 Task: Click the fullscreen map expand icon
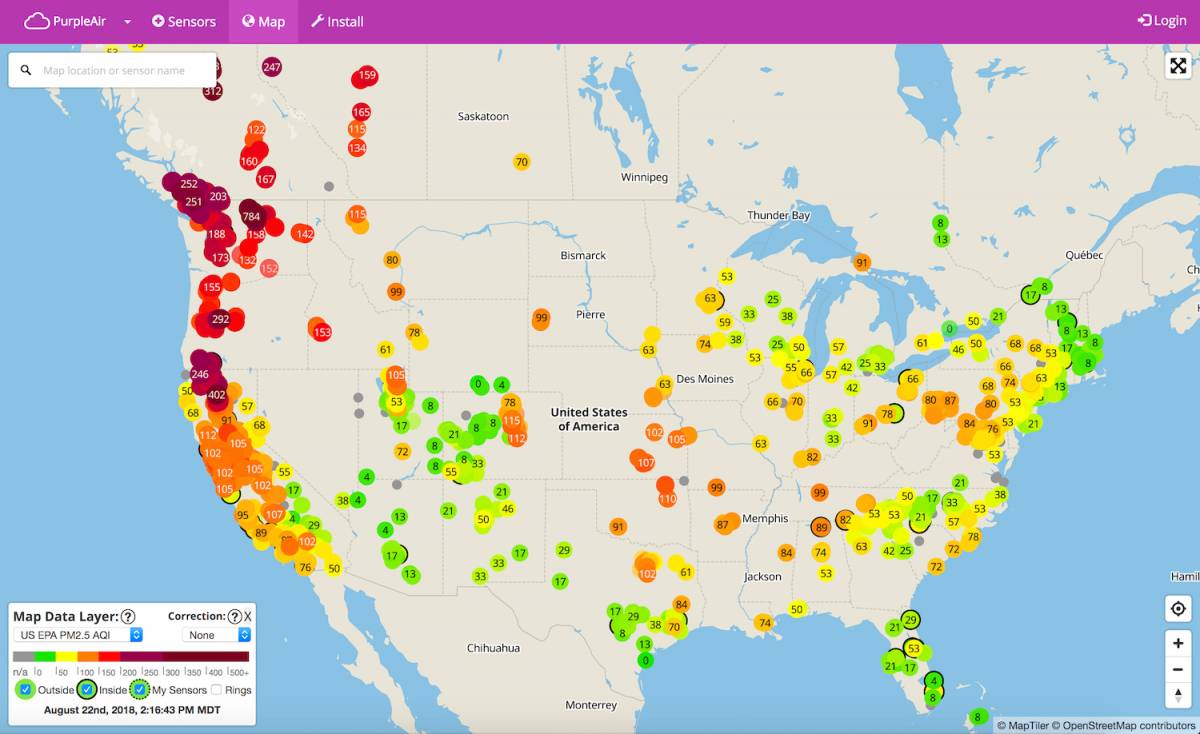pyautogui.click(x=1178, y=66)
